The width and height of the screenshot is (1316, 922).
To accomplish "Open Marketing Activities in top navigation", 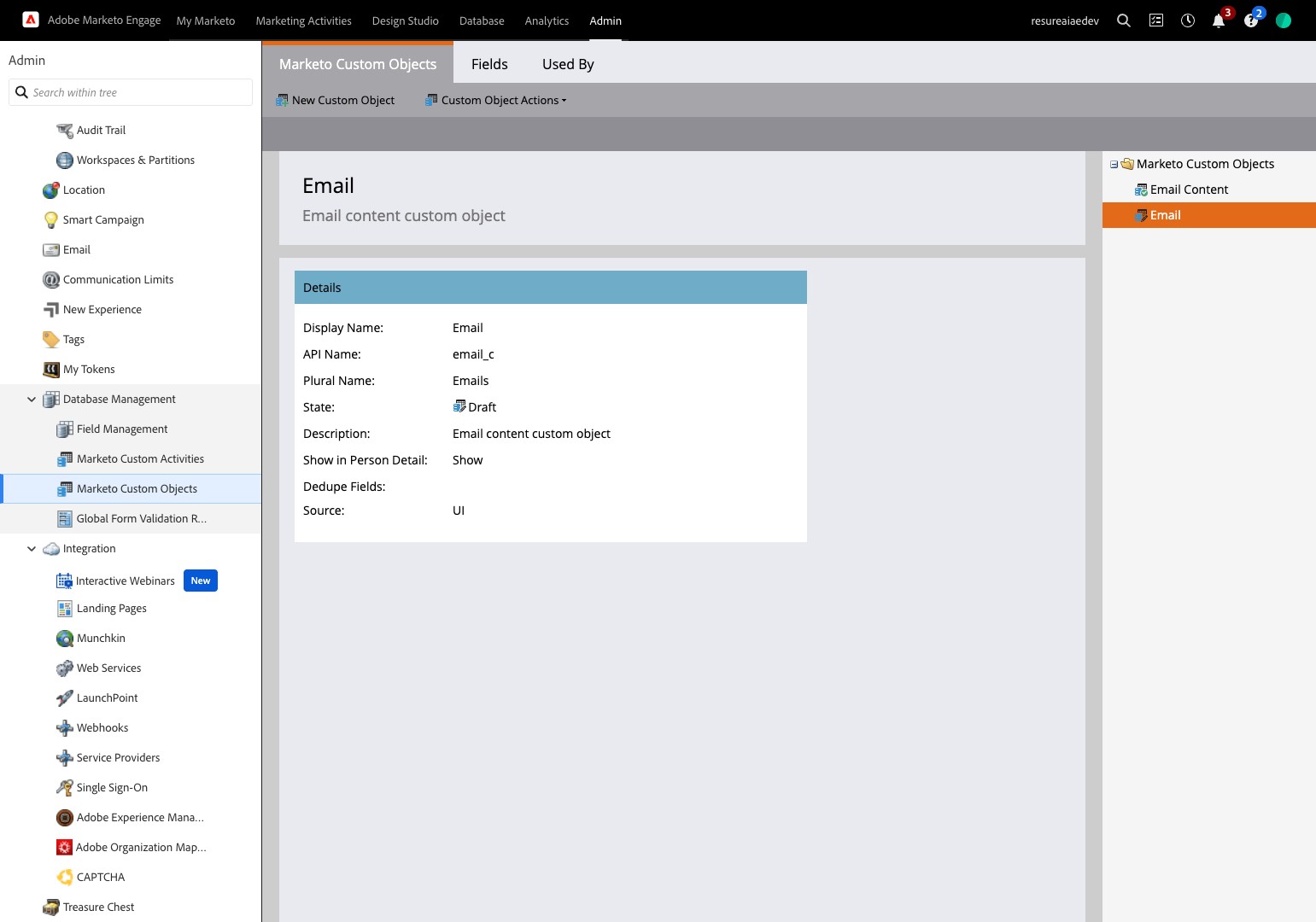I will [x=304, y=20].
